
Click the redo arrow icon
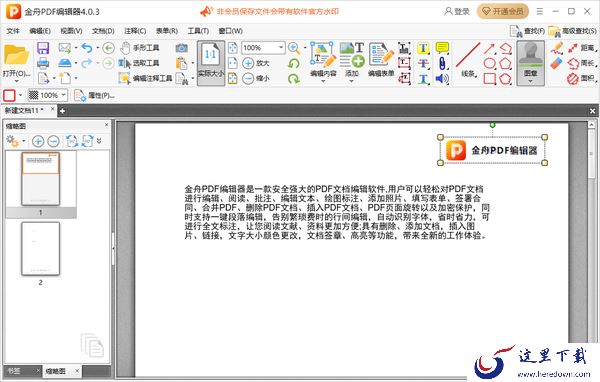[x=87, y=63]
